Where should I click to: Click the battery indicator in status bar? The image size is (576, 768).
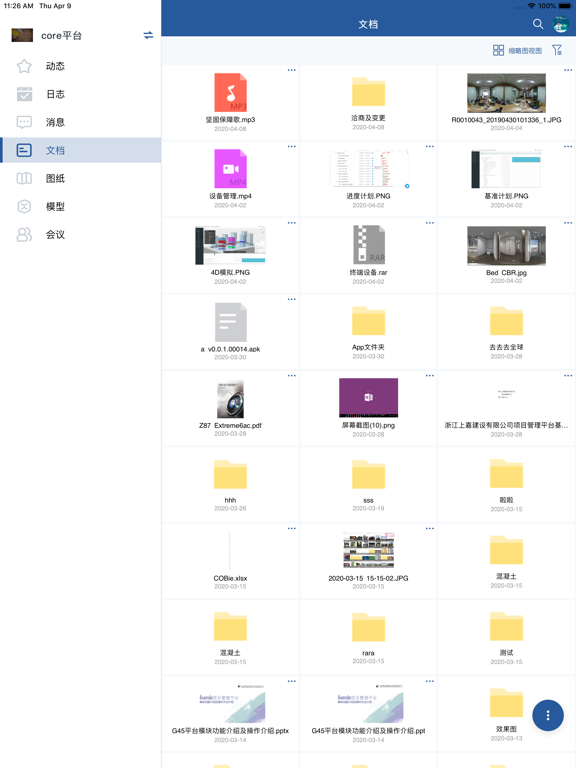565,6
